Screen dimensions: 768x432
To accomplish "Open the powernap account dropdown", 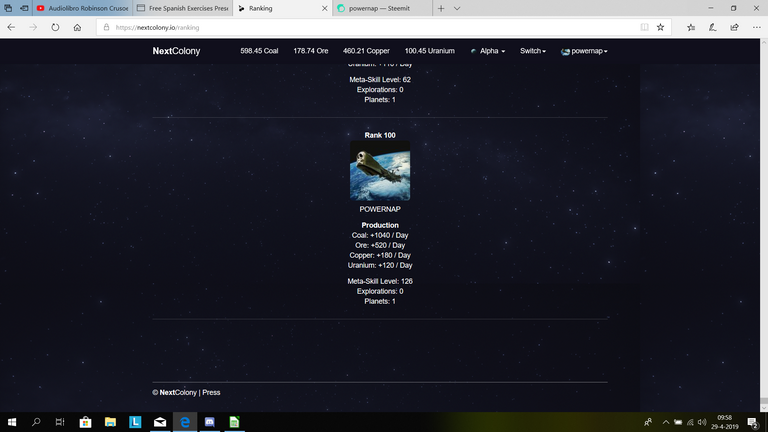I will (x=584, y=51).
